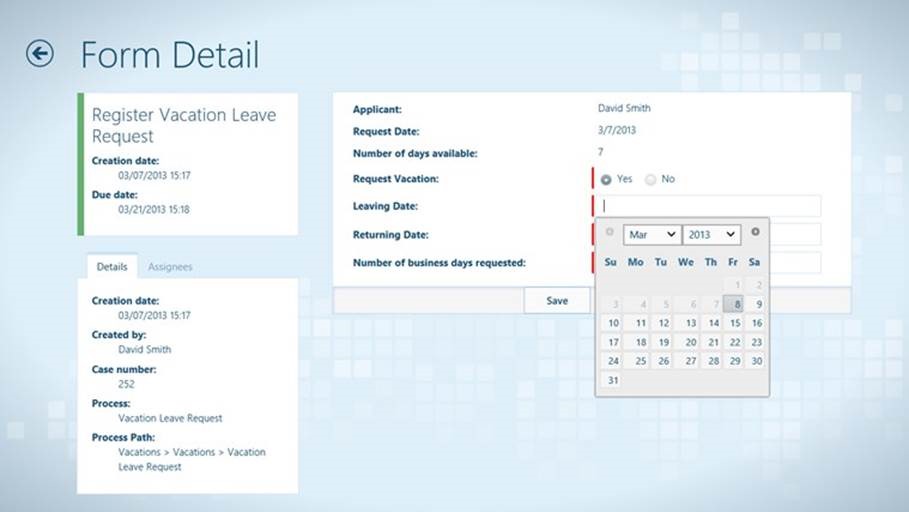Click the back arrow icon
Screen dimensions: 909x512
40,54
